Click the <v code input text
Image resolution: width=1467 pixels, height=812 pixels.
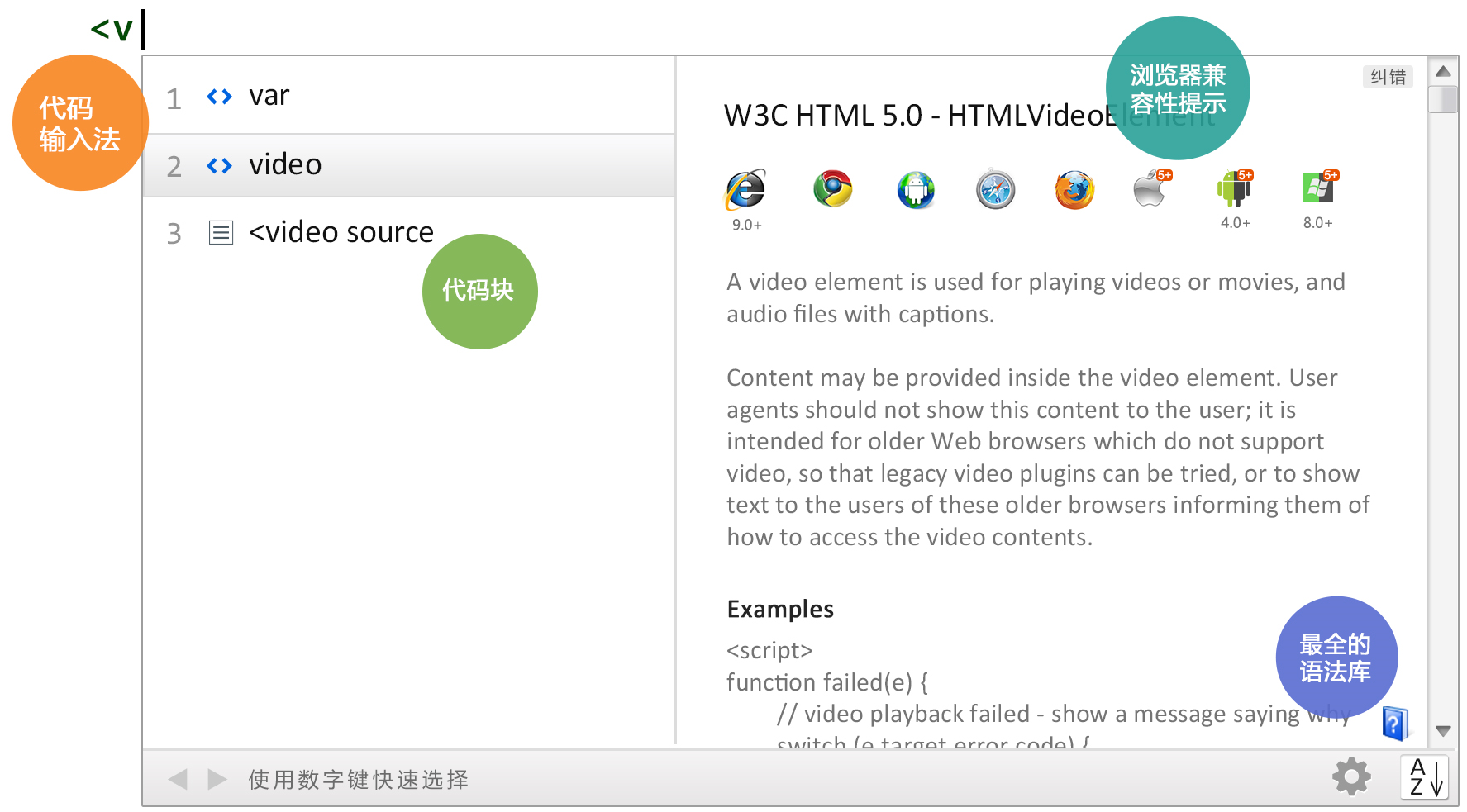[x=112, y=30]
